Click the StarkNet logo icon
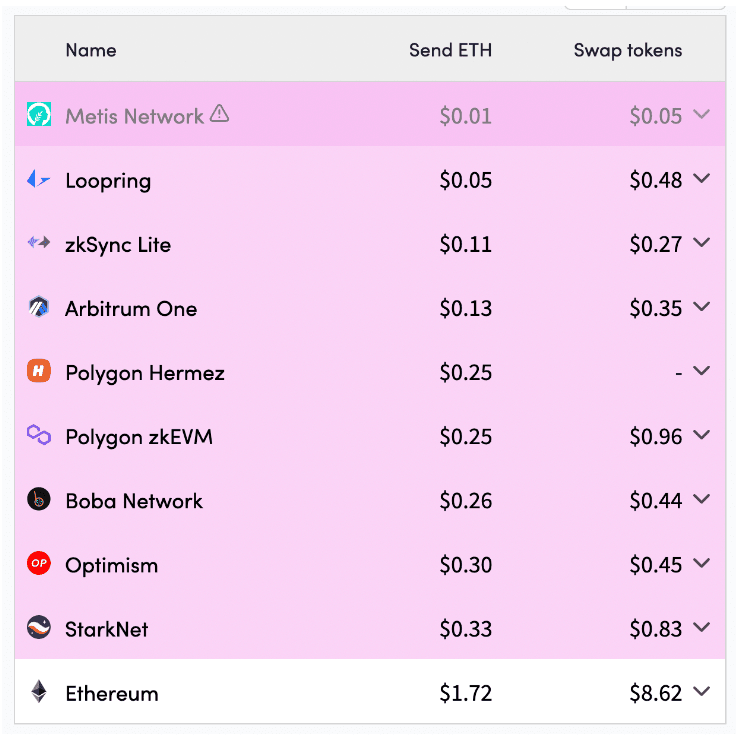 38,628
